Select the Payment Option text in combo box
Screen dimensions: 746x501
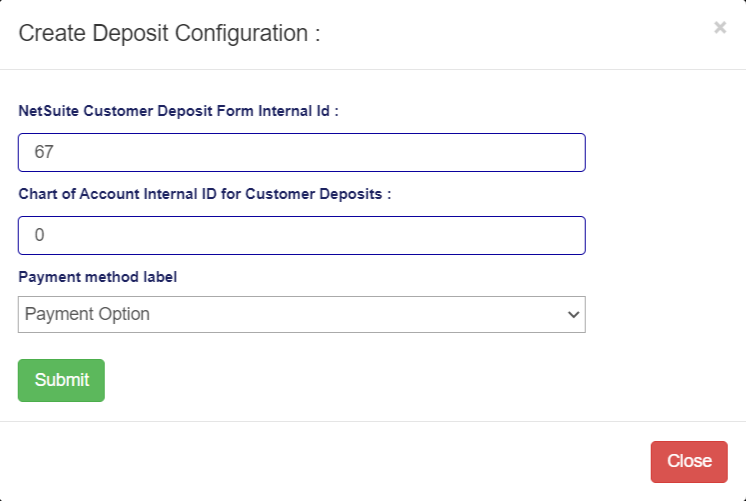pyautogui.click(x=88, y=314)
